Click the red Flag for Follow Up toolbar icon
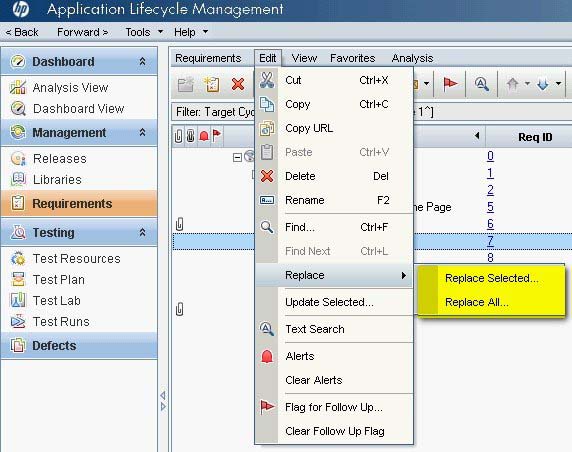The image size is (572, 452). 450,84
